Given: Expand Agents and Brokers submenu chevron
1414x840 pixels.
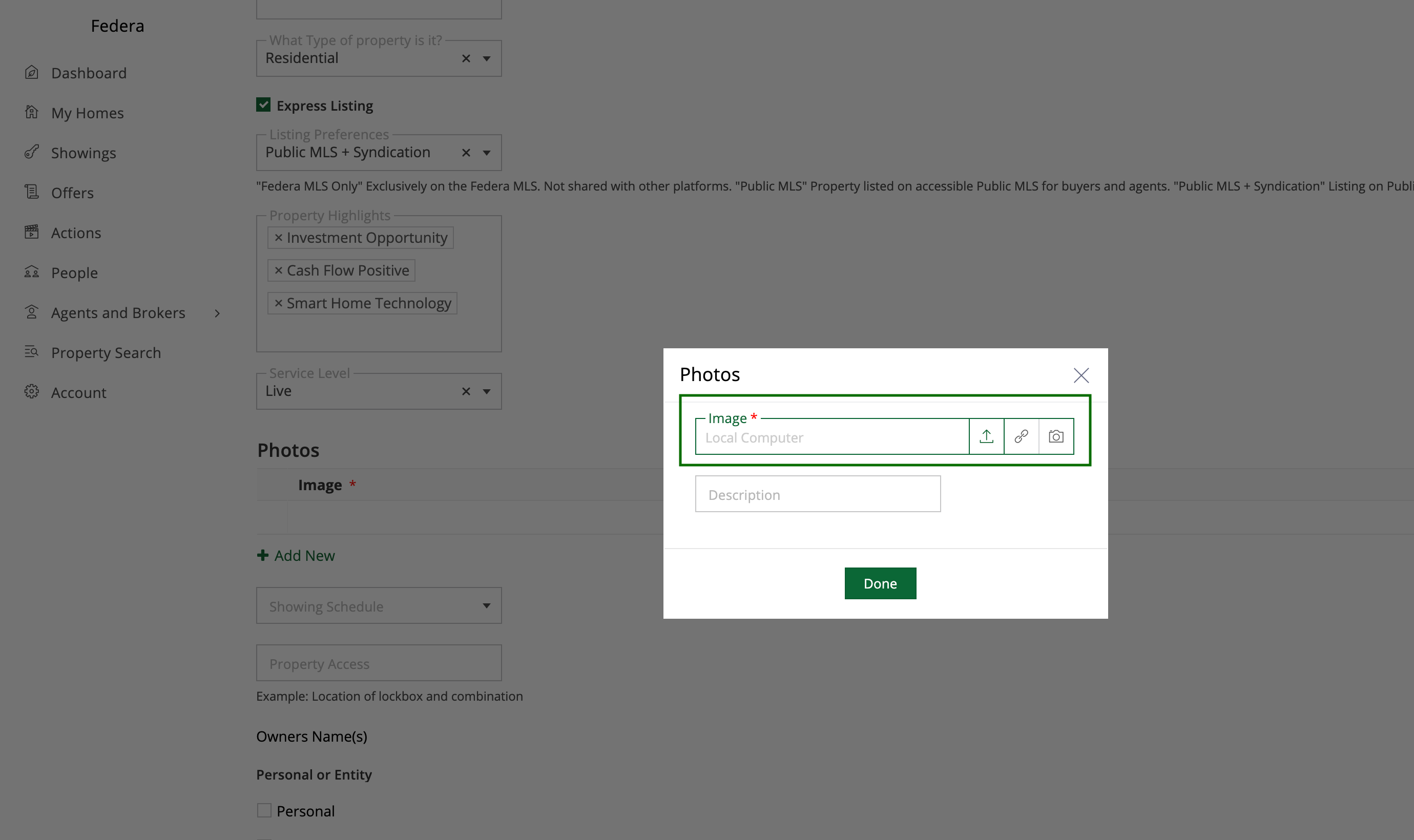Looking at the screenshot, I should [x=217, y=313].
